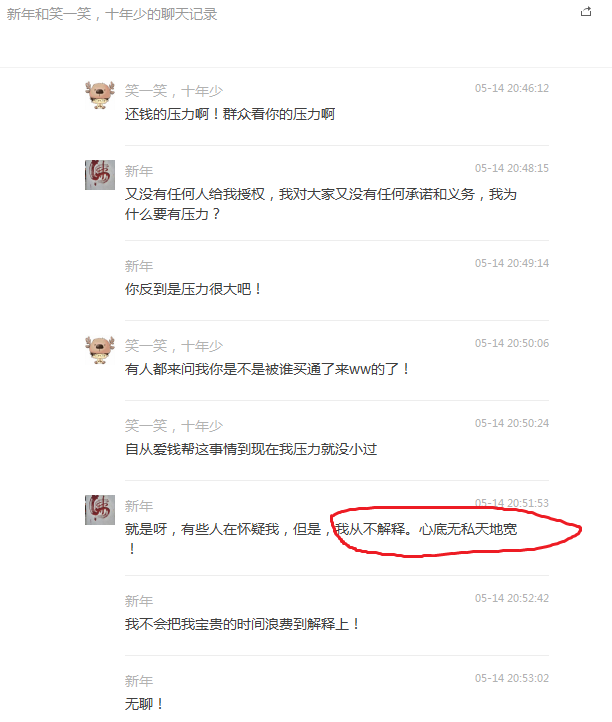This screenshot has height=722, width=612.
Task: Open the red seal avatar on 20:48:15 message
Action: (100, 175)
